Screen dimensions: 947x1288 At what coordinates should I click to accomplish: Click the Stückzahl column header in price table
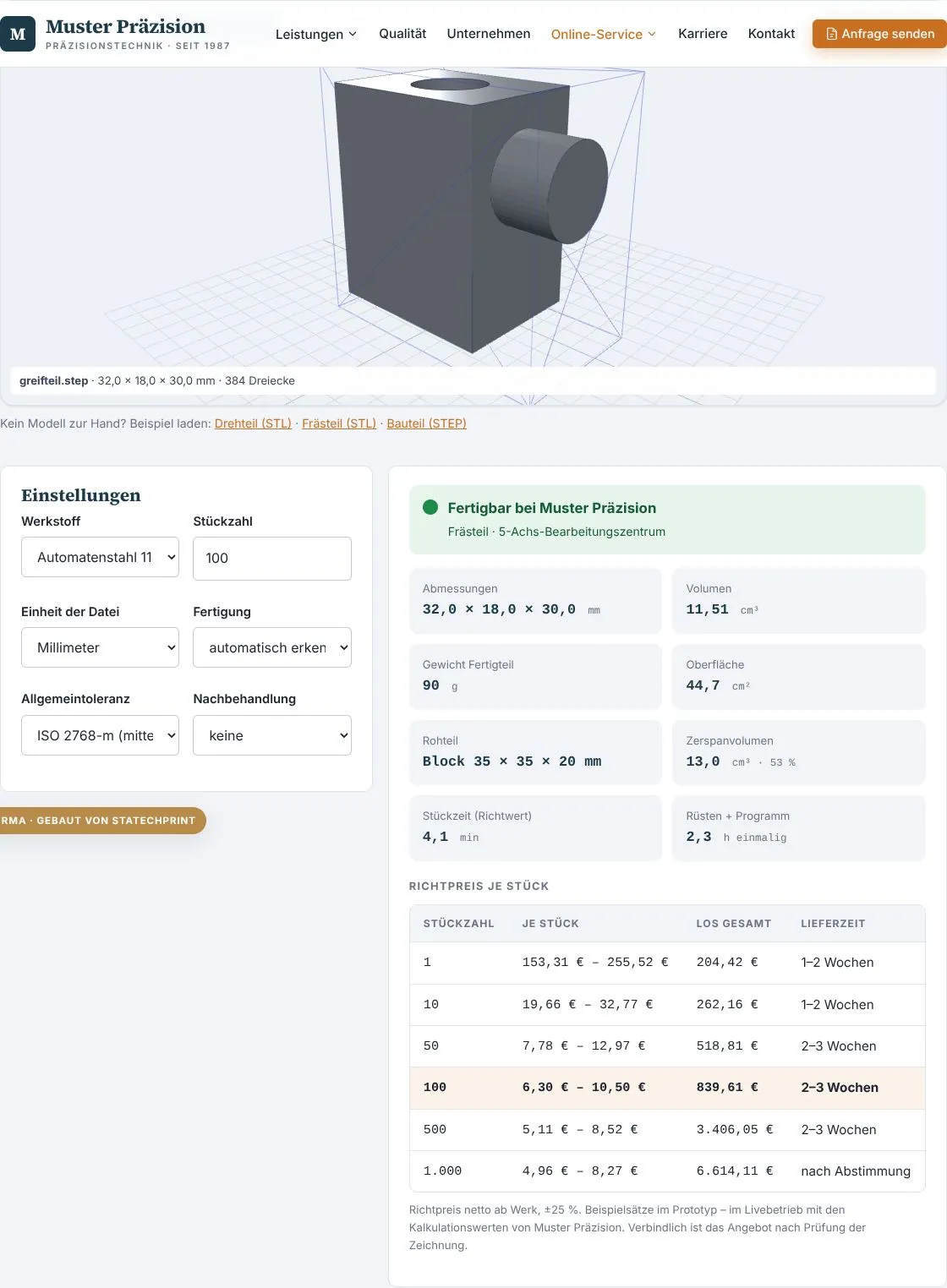point(458,924)
